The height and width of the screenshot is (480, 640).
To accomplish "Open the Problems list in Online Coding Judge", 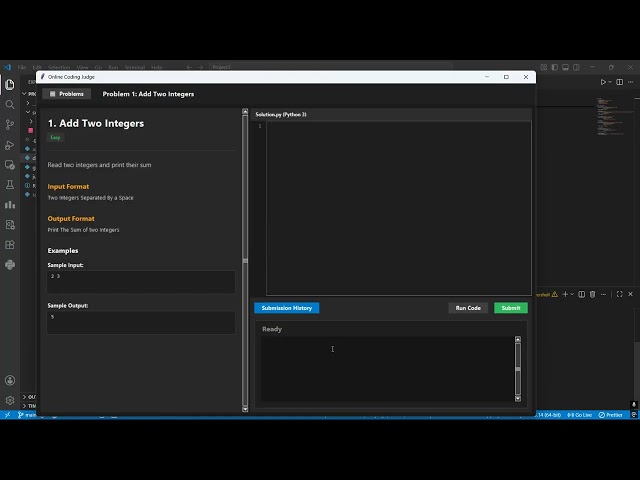I will [67, 94].
